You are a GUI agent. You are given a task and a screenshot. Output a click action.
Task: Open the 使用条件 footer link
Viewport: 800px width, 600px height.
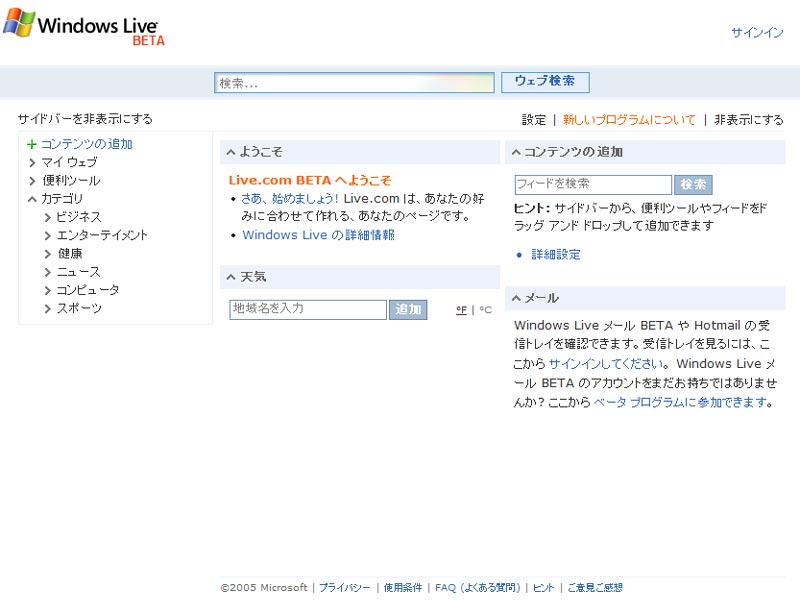coord(403,588)
